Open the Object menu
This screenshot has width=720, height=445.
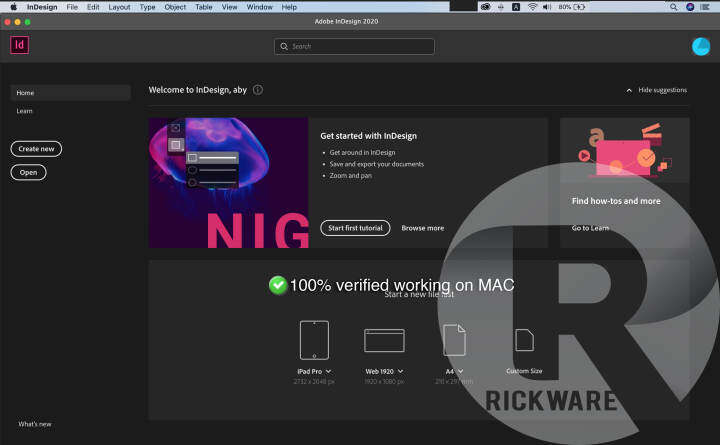coord(175,7)
